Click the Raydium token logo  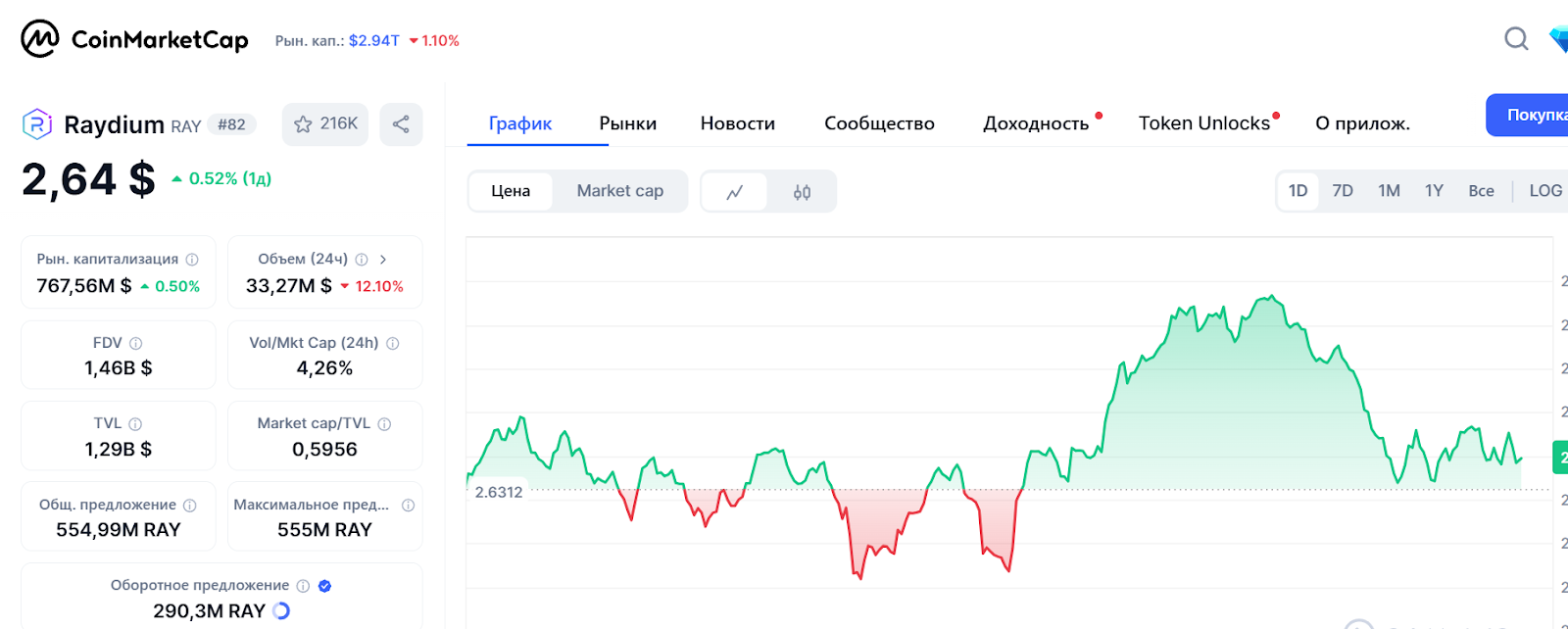37,124
